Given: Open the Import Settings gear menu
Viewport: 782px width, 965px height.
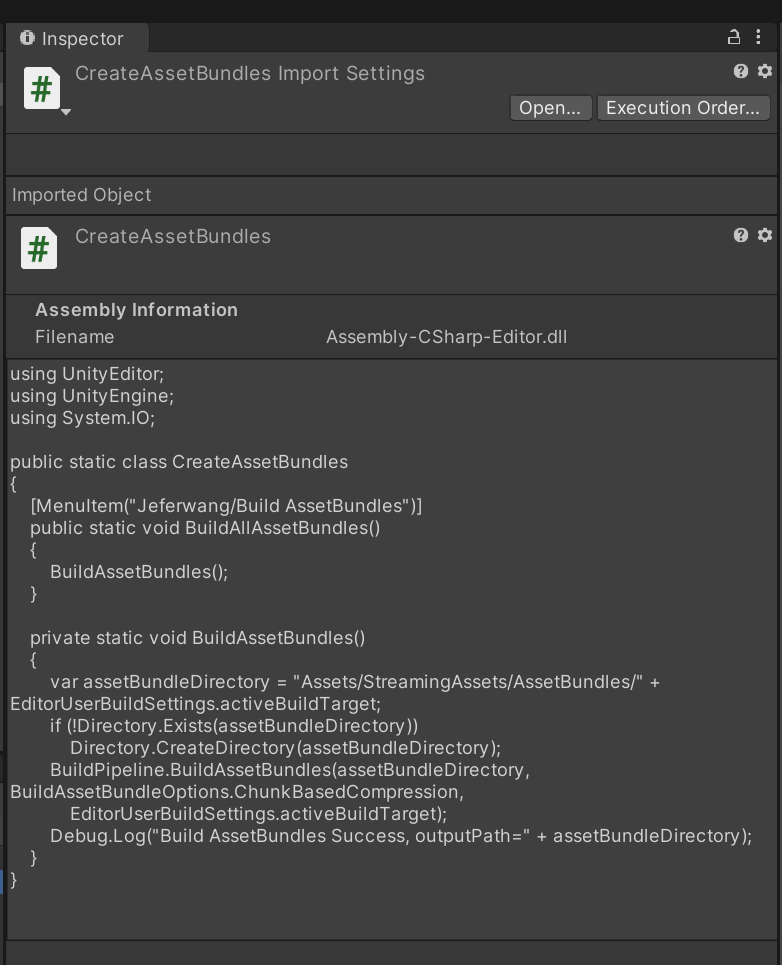Looking at the screenshot, I should pyautogui.click(x=765, y=71).
